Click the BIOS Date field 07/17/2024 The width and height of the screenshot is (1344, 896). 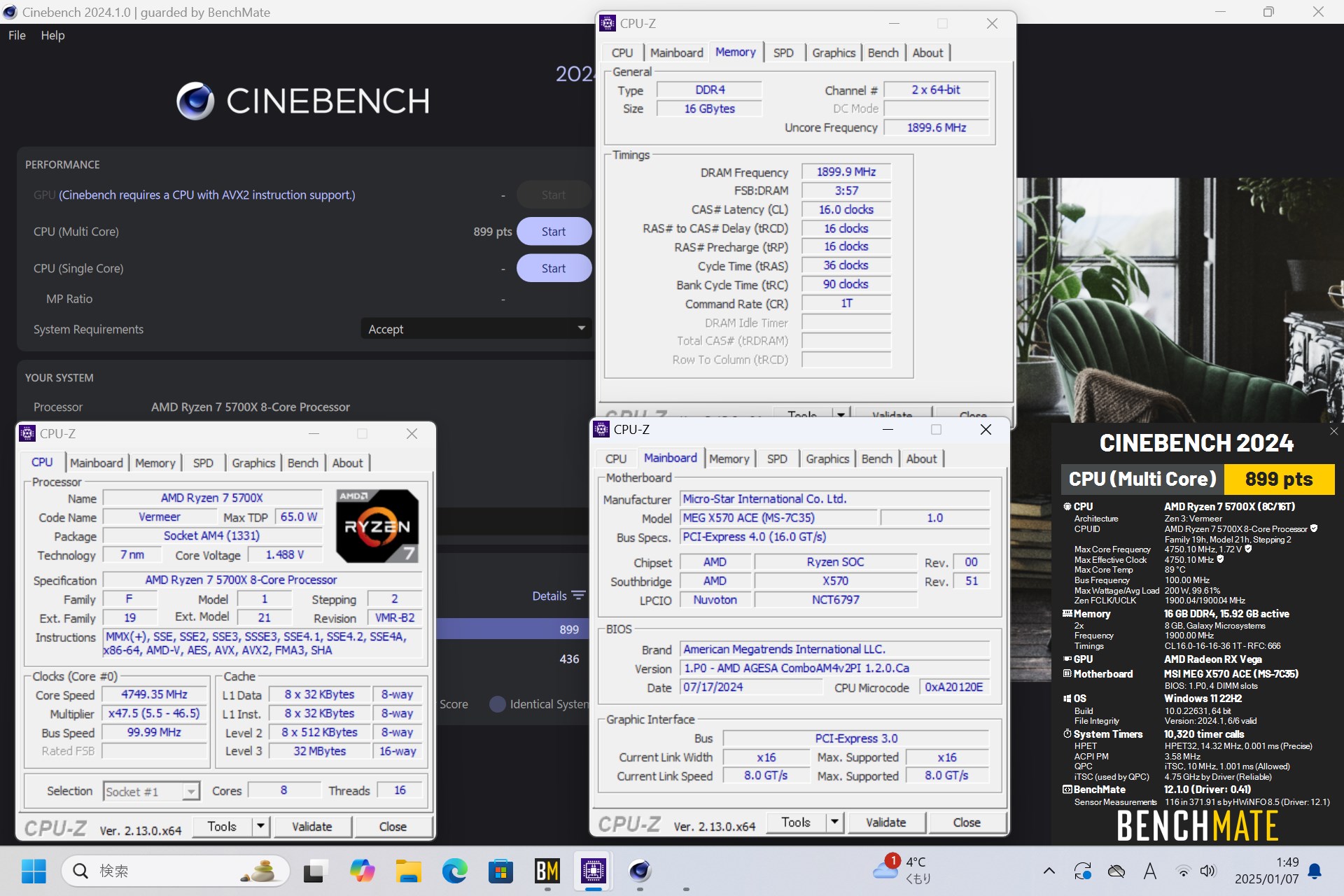coord(752,687)
